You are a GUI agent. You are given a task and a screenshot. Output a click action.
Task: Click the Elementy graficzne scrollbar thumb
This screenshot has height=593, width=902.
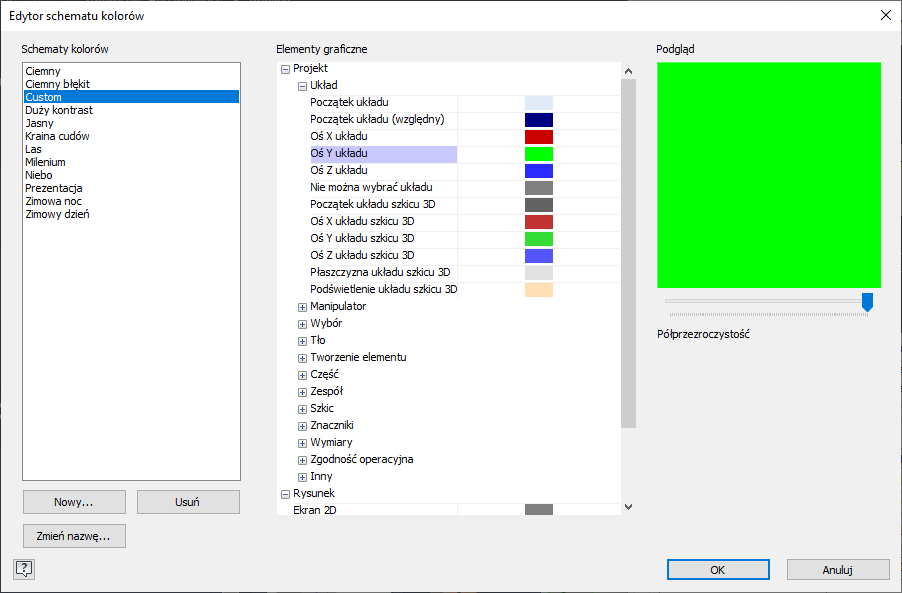pos(628,254)
